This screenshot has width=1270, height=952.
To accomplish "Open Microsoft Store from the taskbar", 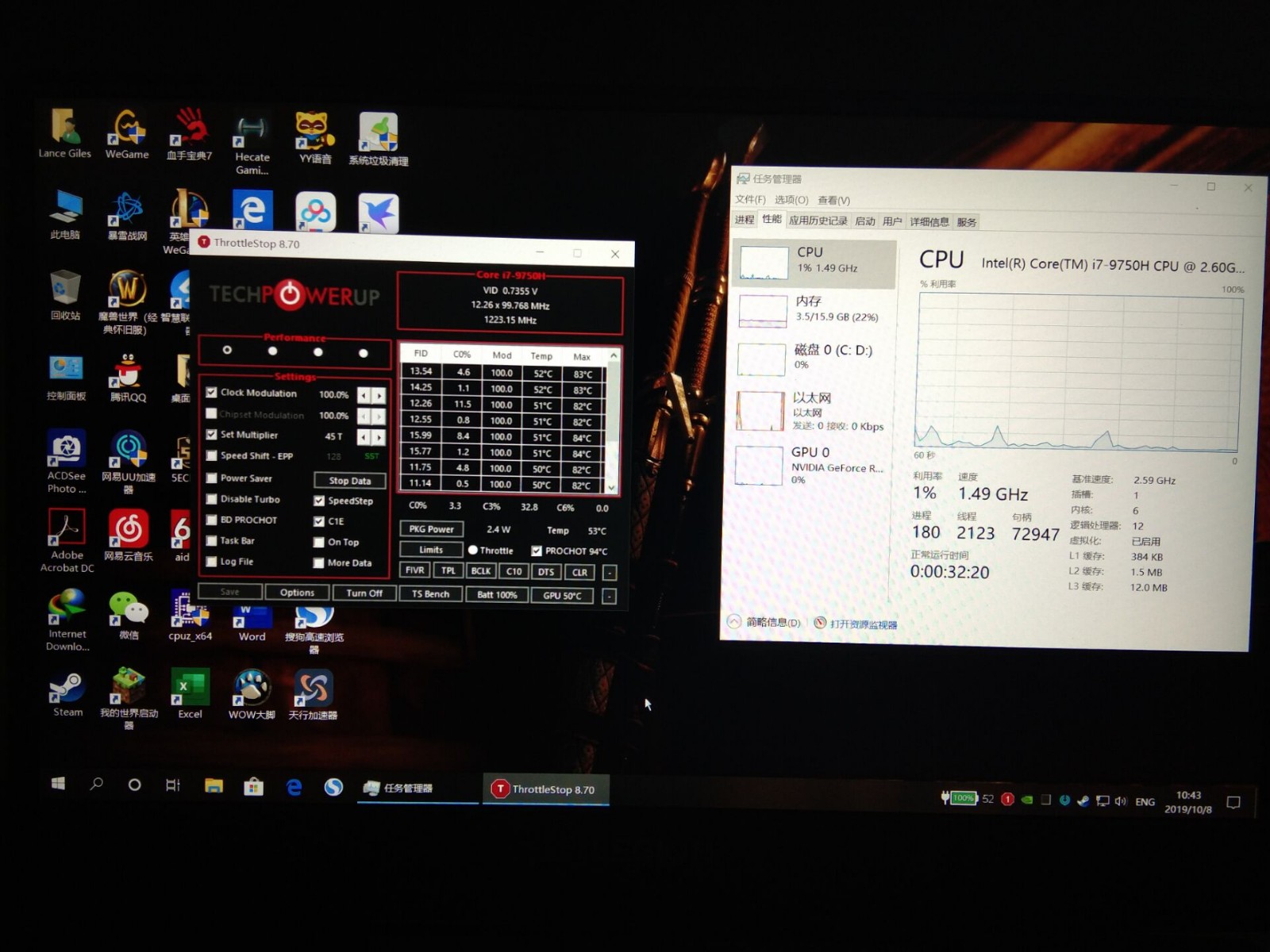I will pyautogui.click(x=254, y=786).
